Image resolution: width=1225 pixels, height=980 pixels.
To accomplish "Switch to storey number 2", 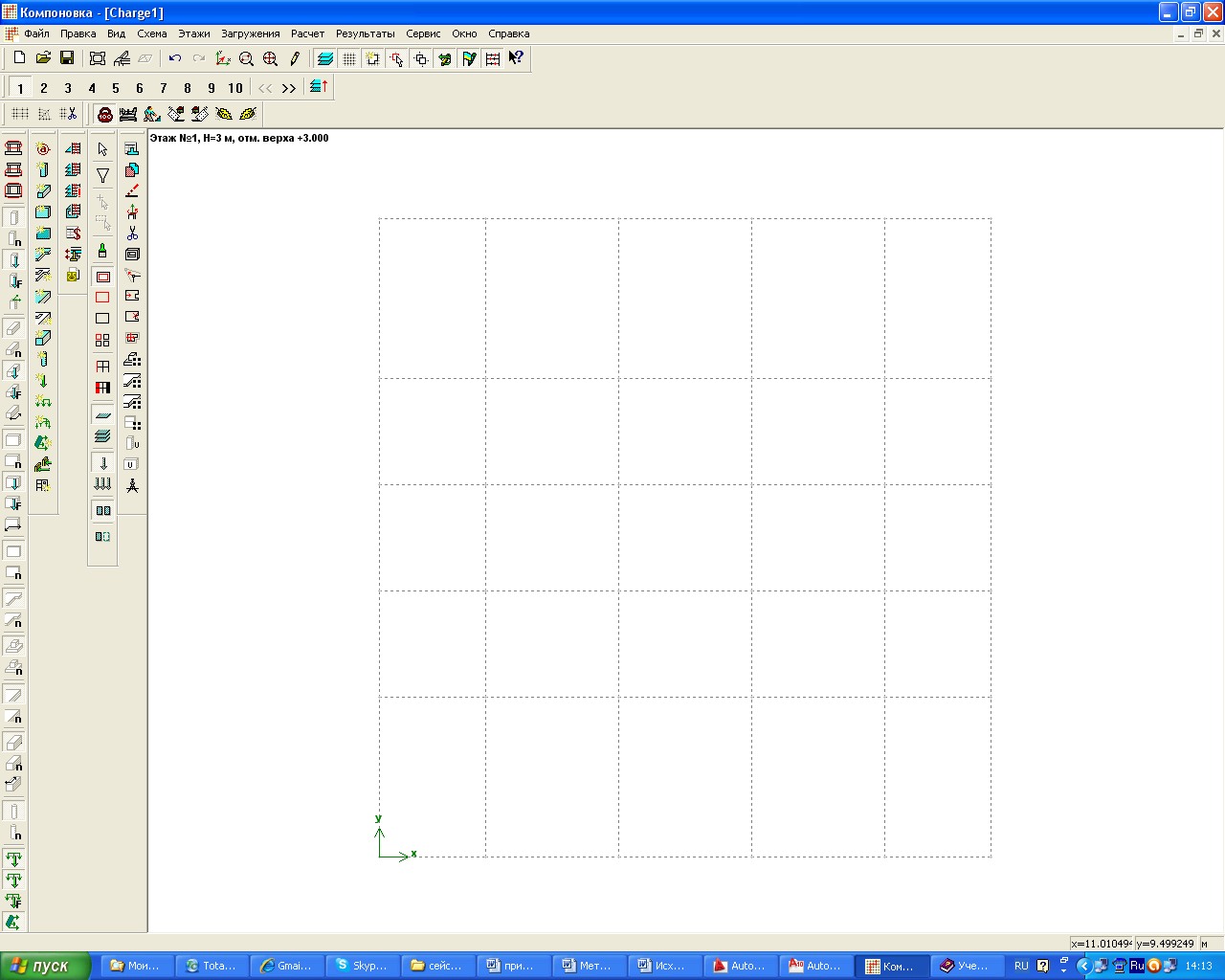I will coord(44,88).
